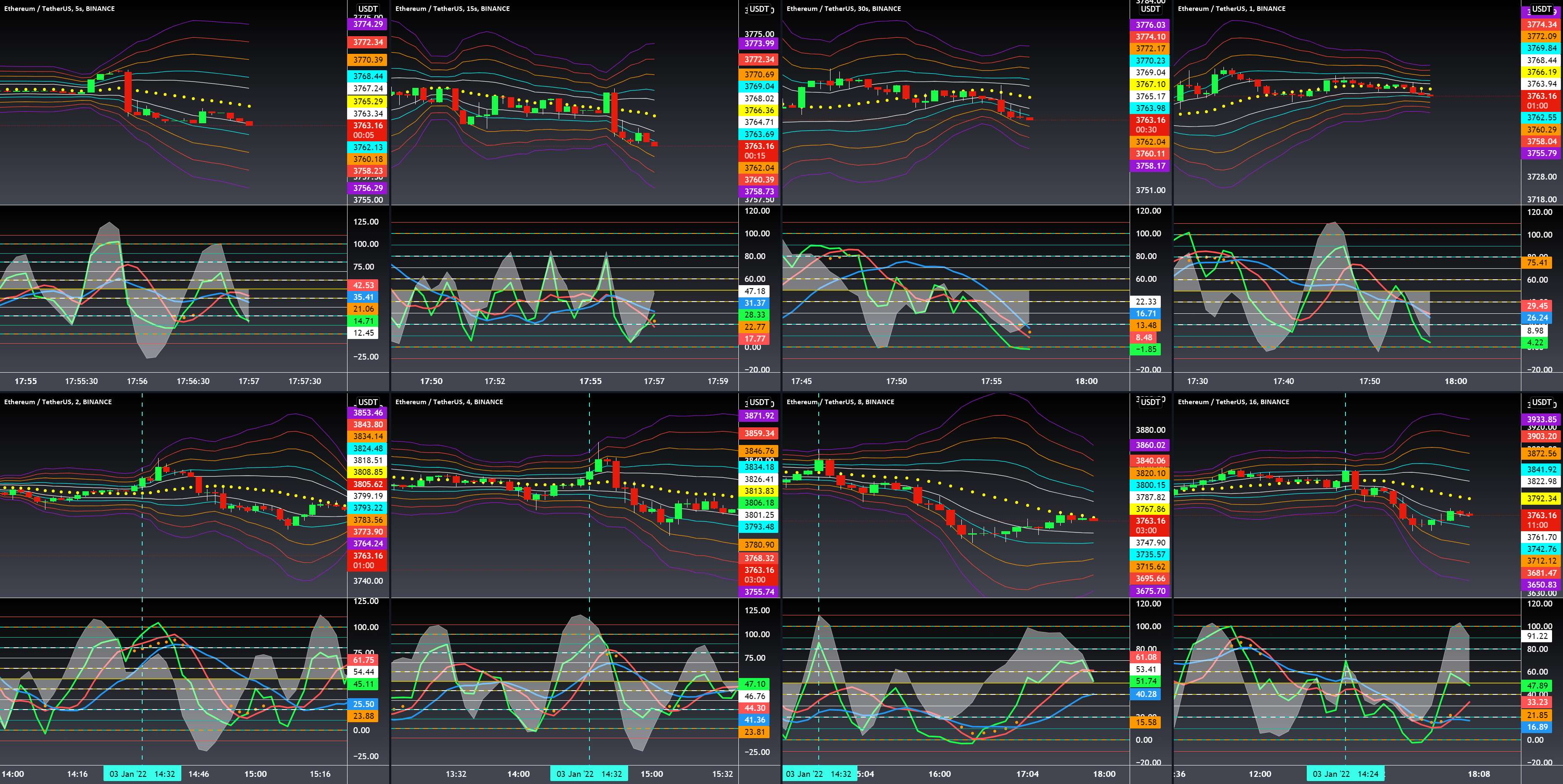Click the yellow 3765.29 price label
1563x784 pixels.
[x=368, y=101]
